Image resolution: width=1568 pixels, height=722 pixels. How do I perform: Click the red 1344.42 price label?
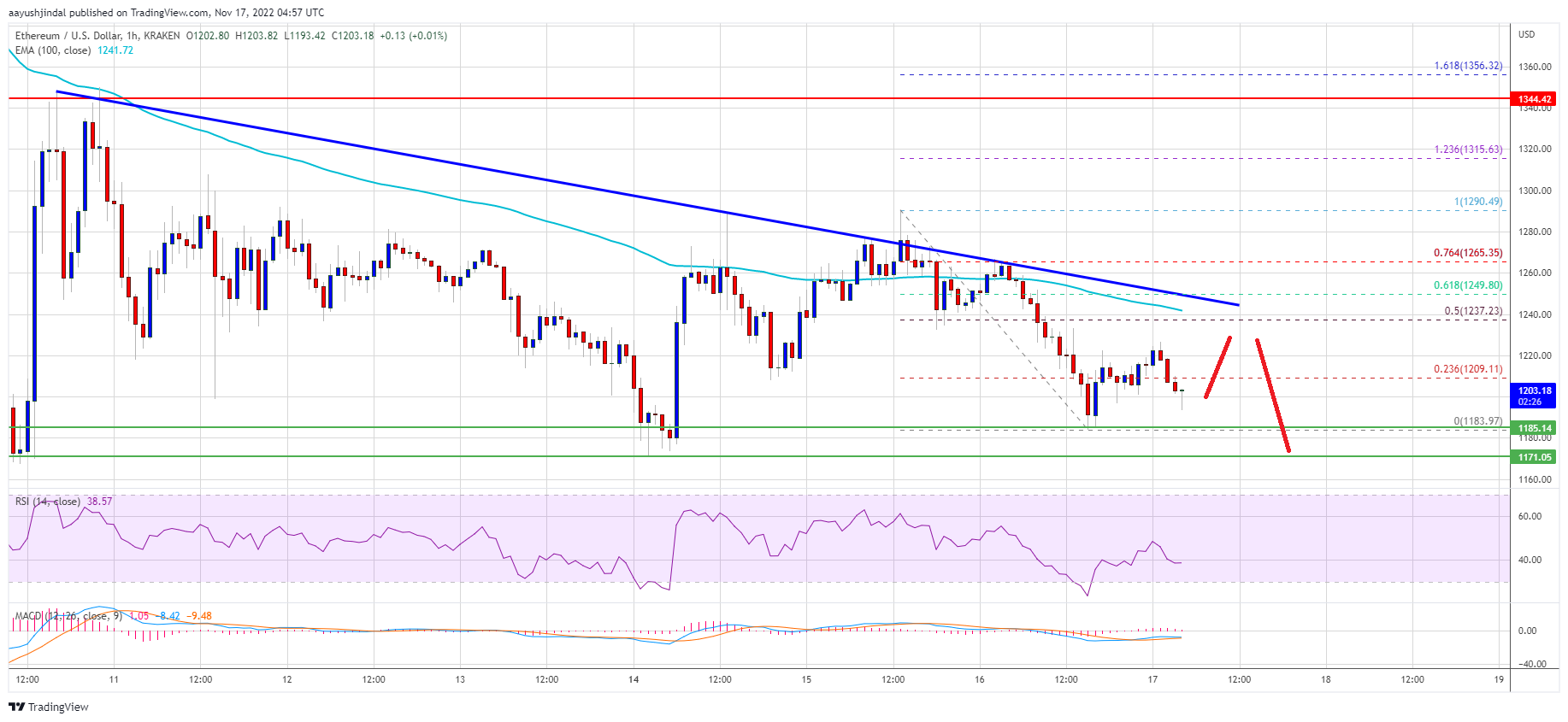1535,99
